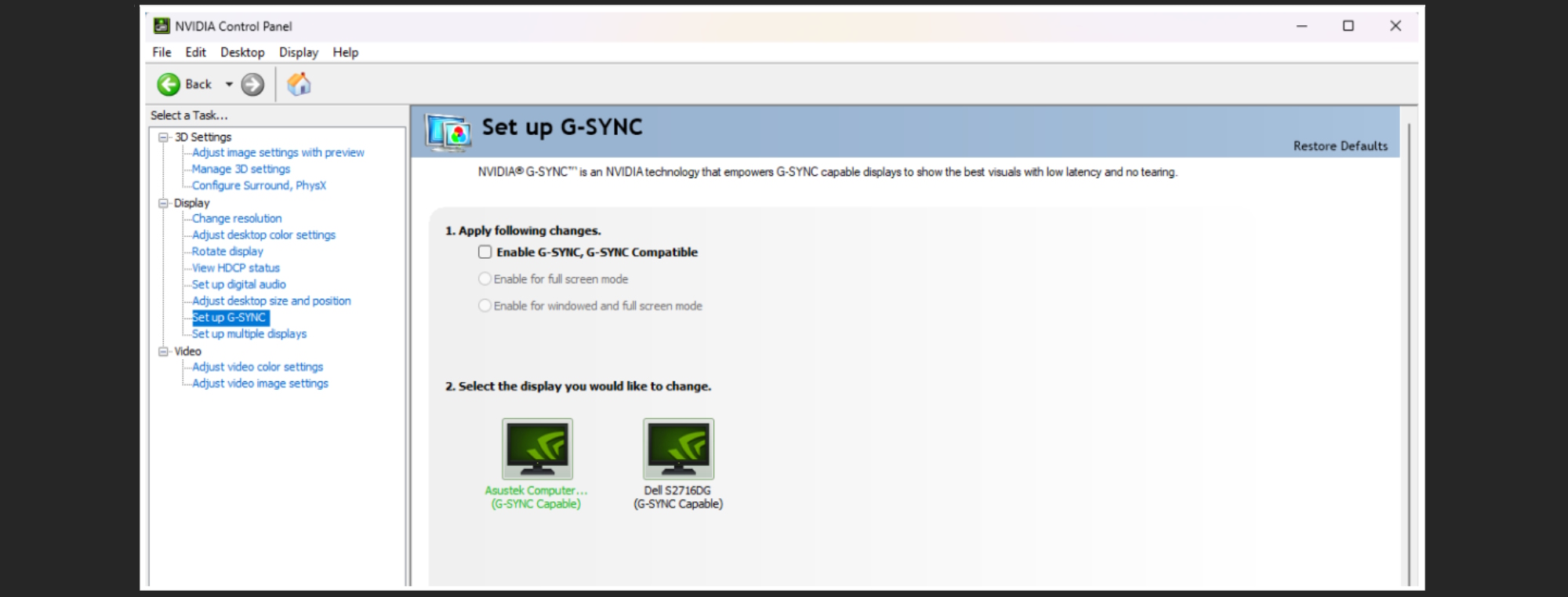The width and height of the screenshot is (1568, 597).
Task: Open Adjust video image settings
Action: (x=260, y=383)
